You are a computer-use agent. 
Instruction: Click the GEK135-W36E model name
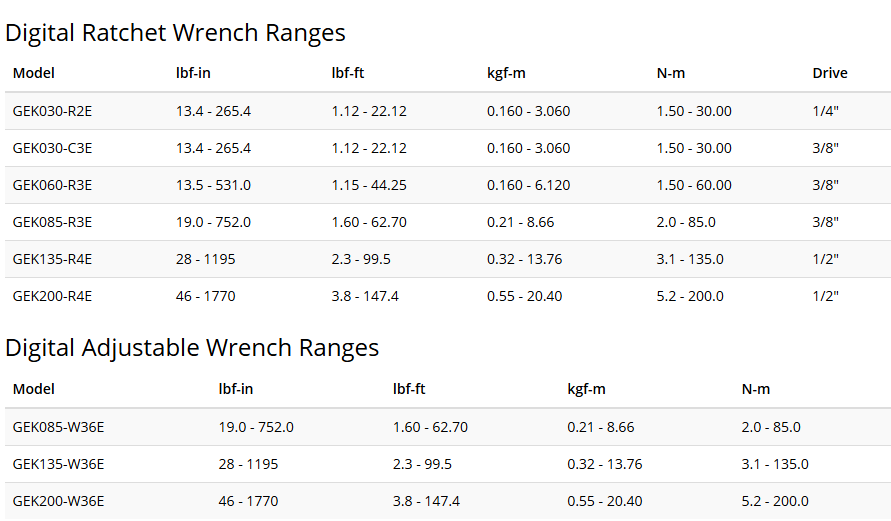coord(59,464)
